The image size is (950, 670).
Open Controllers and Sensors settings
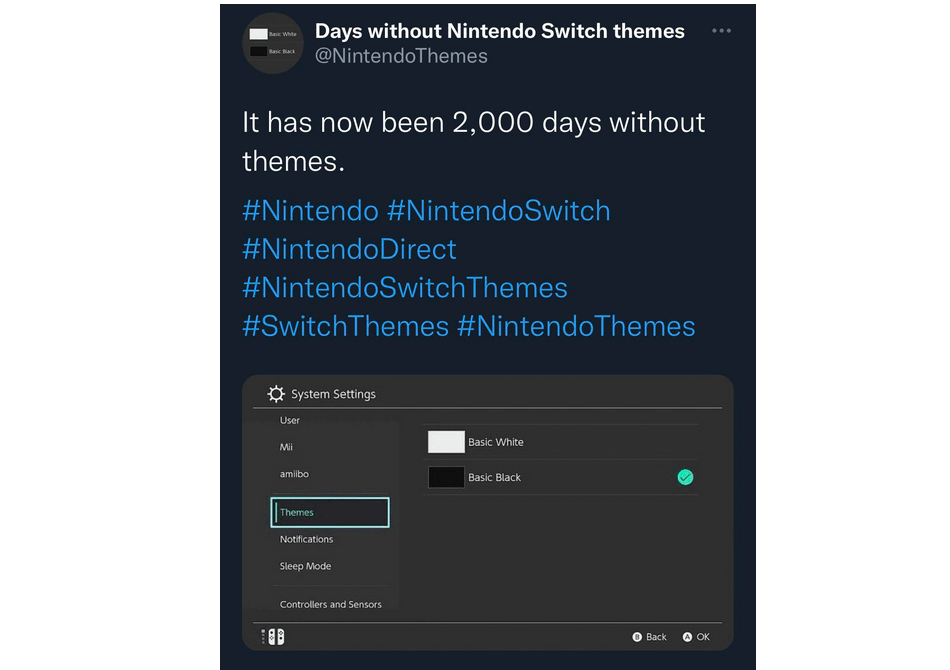331,605
